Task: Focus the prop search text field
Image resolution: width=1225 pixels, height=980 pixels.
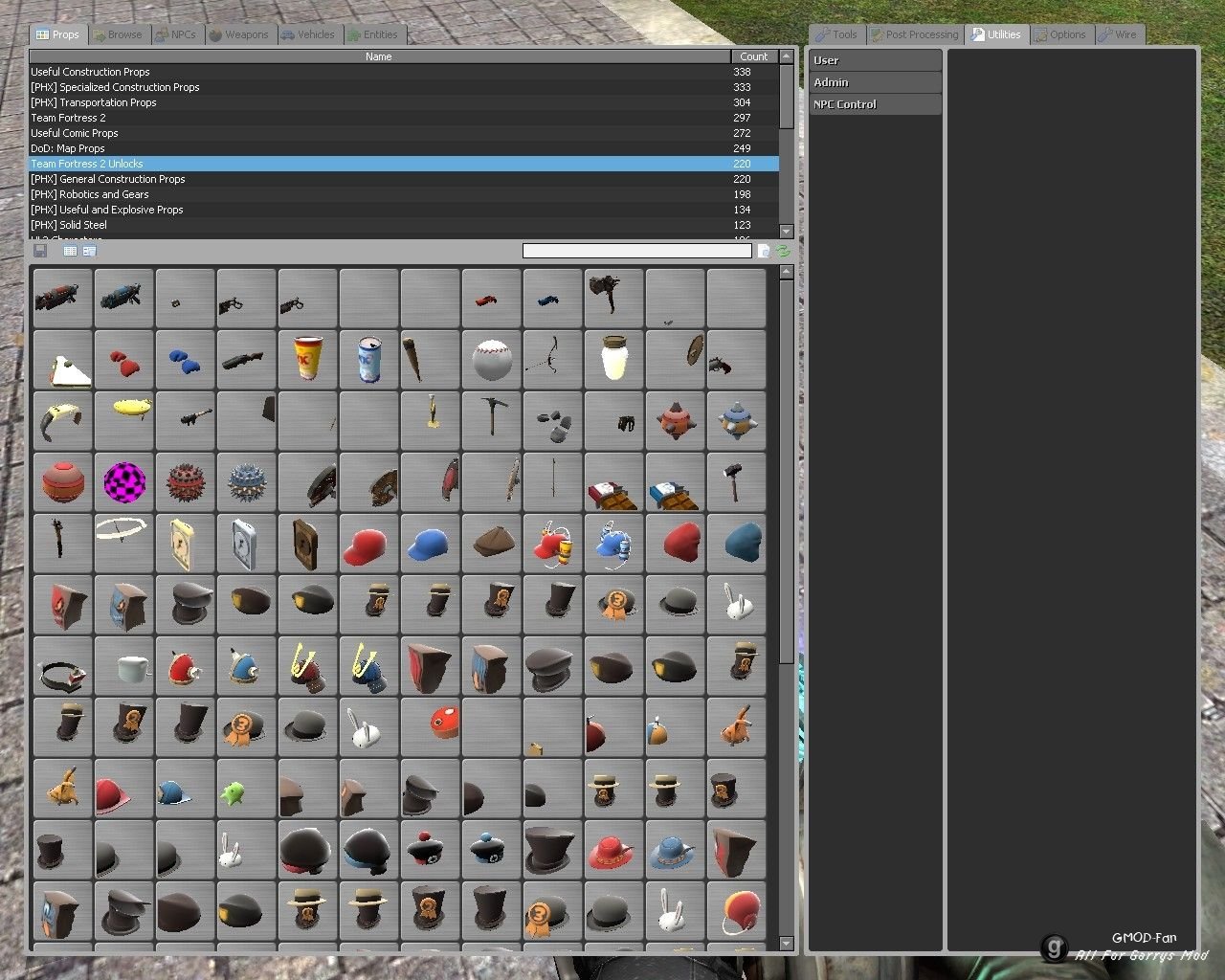Action: point(637,251)
